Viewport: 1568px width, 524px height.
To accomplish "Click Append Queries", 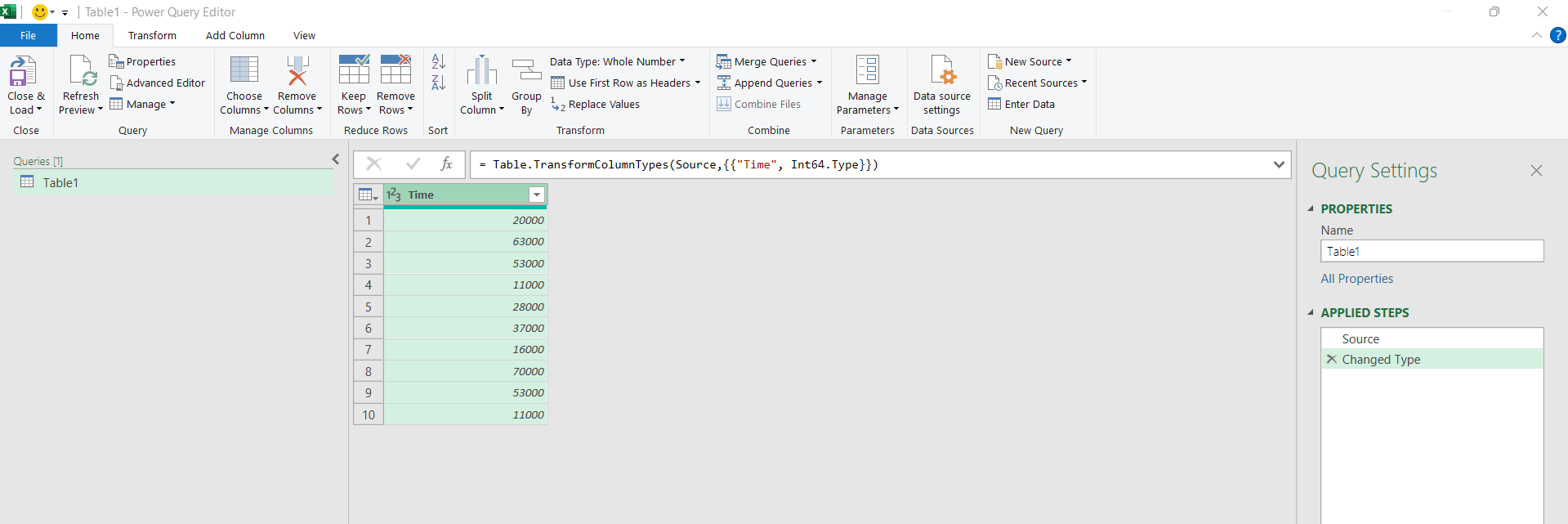I will pos(769,83).
